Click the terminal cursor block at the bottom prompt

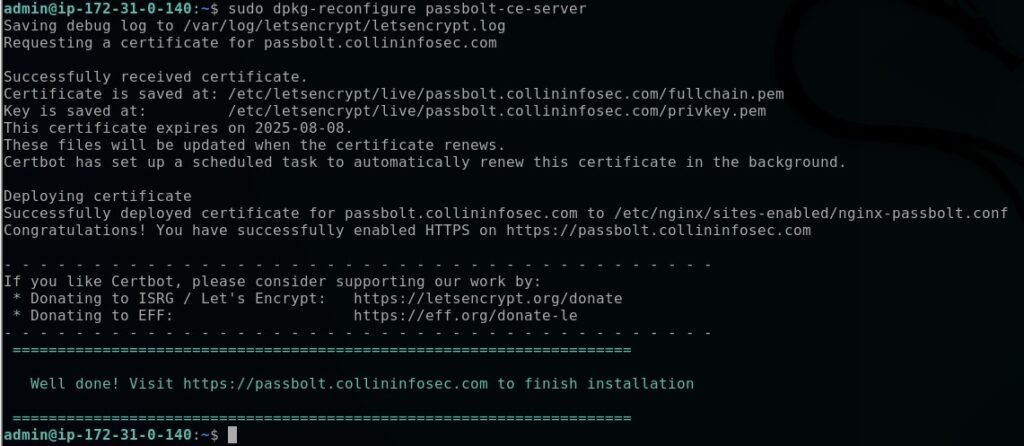(232, 434)
